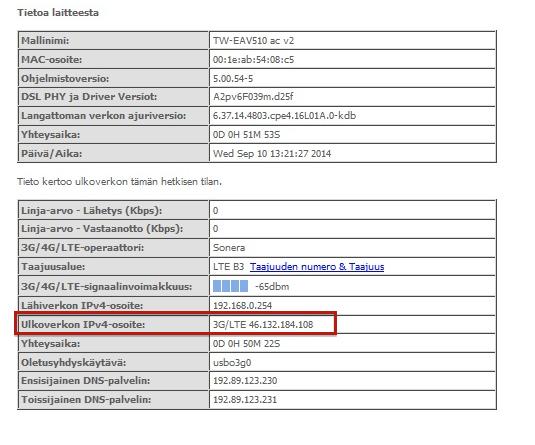Click the Lähiverkon IPv4-osoite label
Viewport: 535px width, 445px height.
[x=82, y=305]
